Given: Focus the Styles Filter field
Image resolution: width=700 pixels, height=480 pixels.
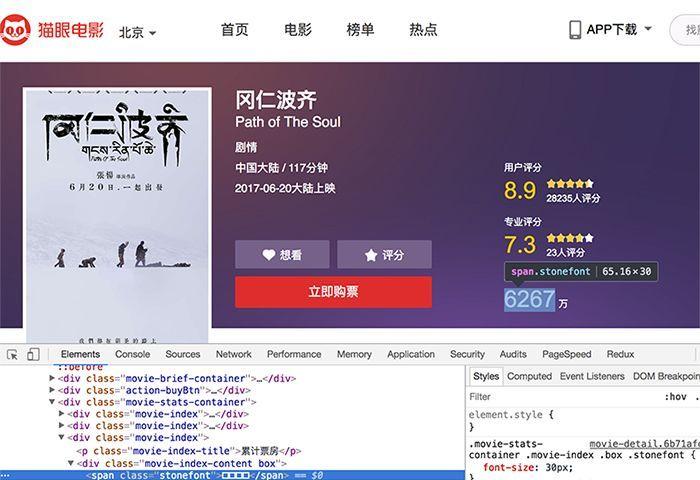Looking at the screenshot, I should [x=558, y=397].
